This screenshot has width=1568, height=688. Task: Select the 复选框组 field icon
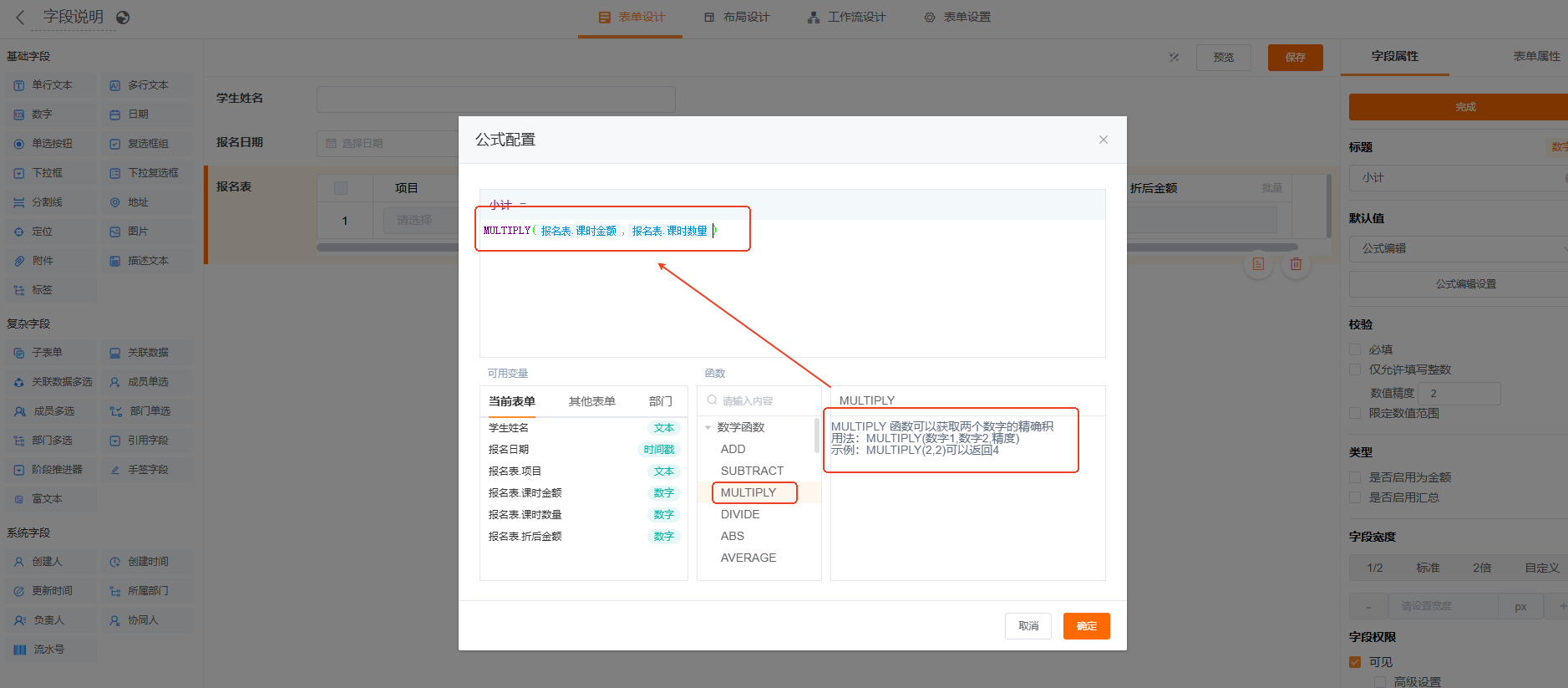click(115, 144)
